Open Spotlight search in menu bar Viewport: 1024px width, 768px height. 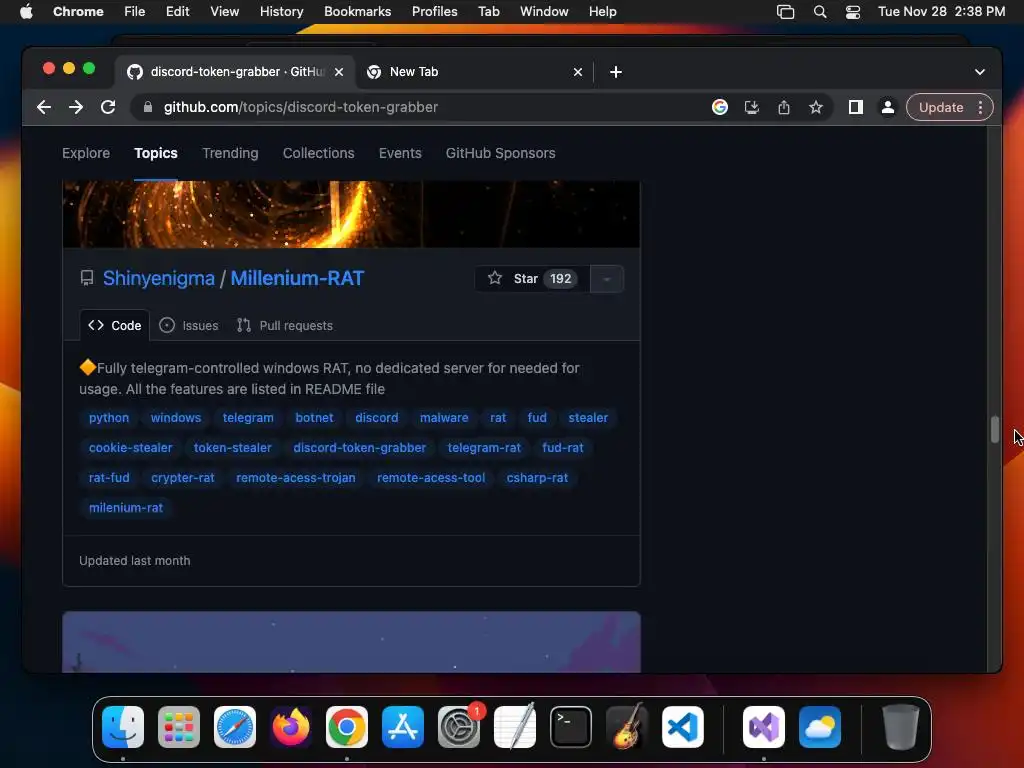[x=820, y=12]
